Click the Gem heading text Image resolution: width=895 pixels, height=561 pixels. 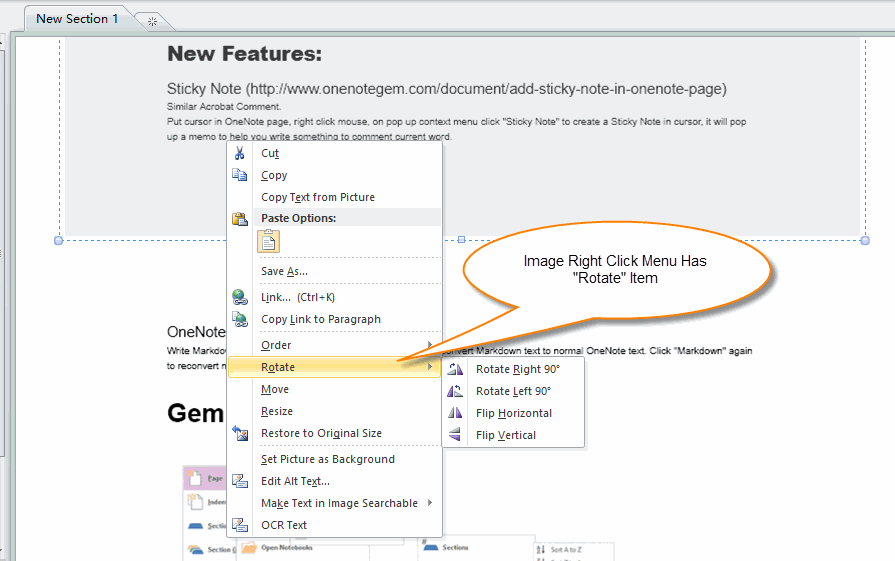click(x=195, y=413)
